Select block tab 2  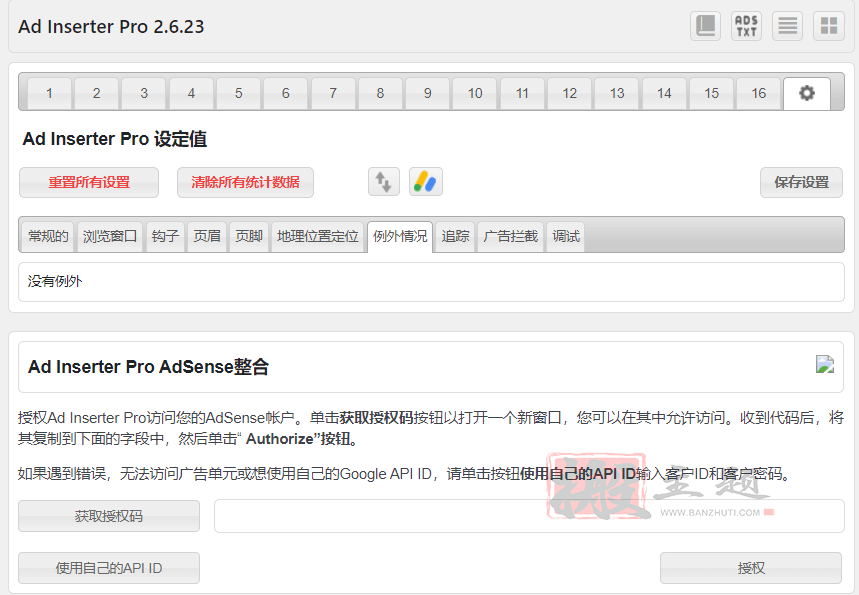pyautogui.click(x=96, y=94)
